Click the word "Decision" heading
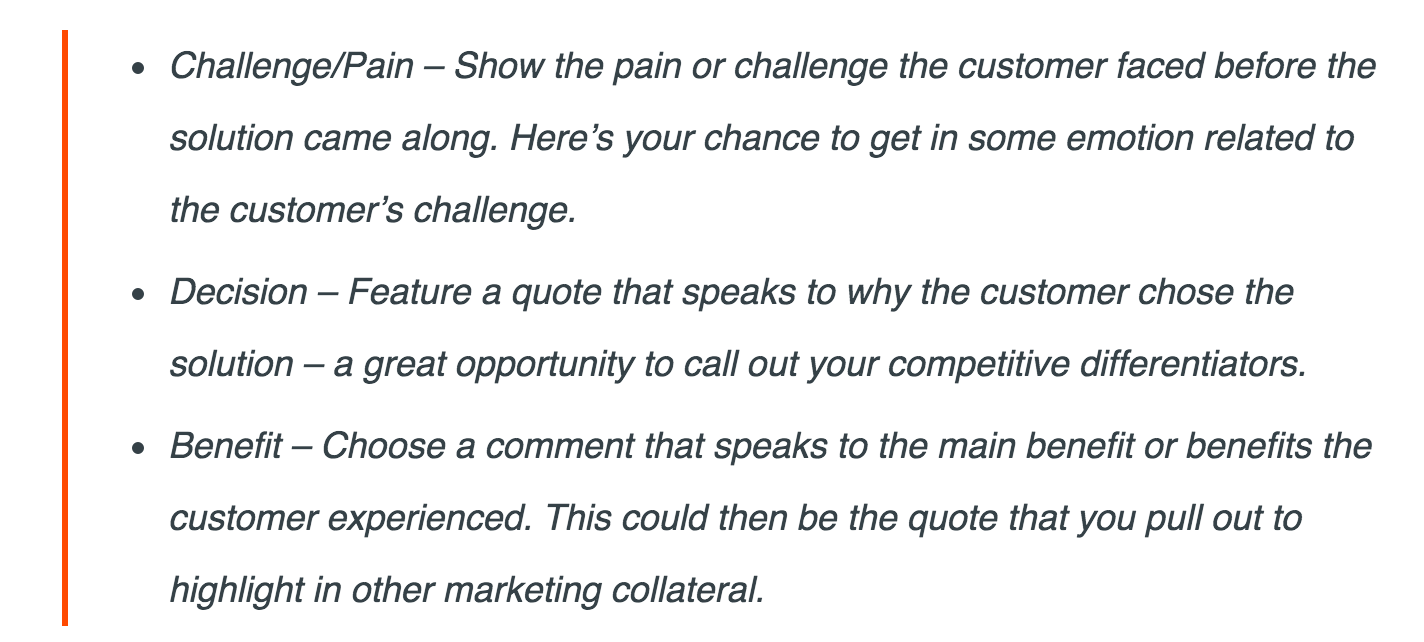Image resolution: width=1424 pixels, height=642 pixels. point(239,293)
